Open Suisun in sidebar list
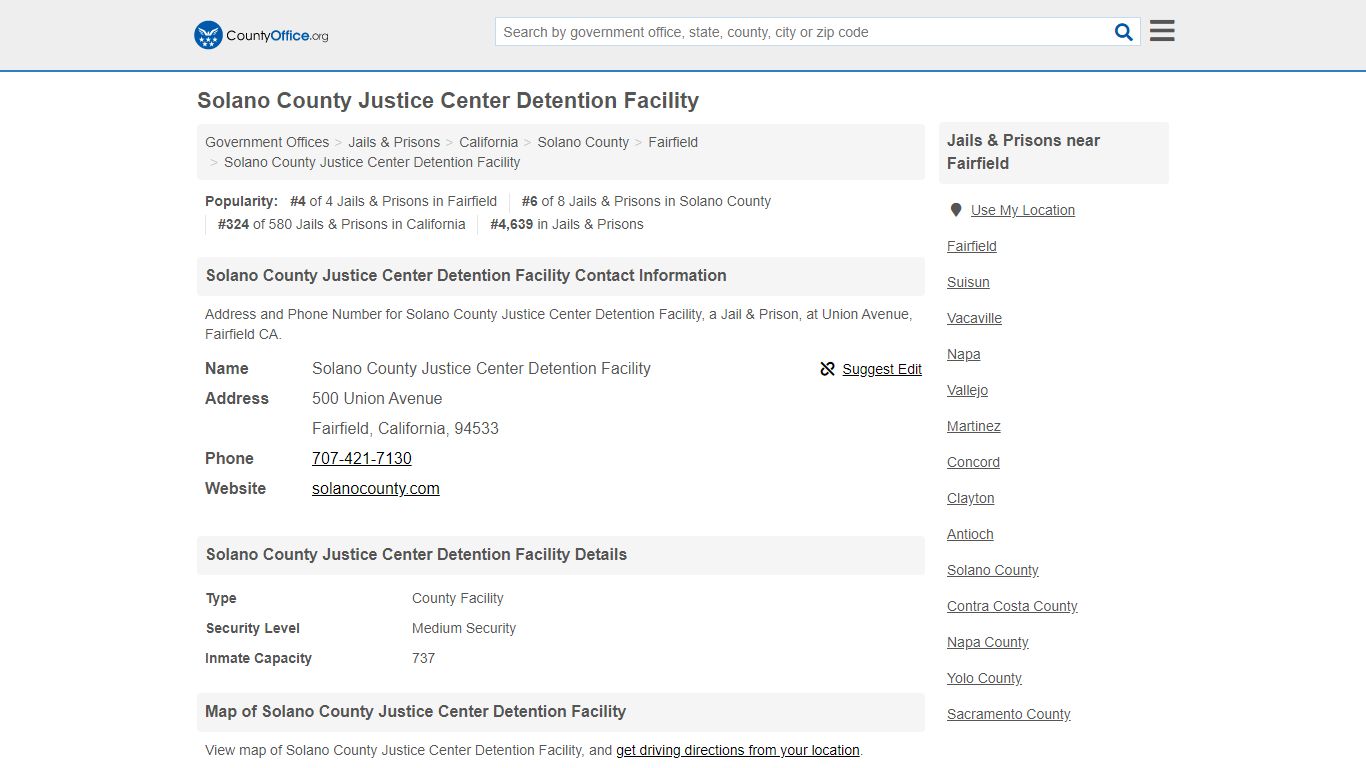 click(x=968, y=282)
